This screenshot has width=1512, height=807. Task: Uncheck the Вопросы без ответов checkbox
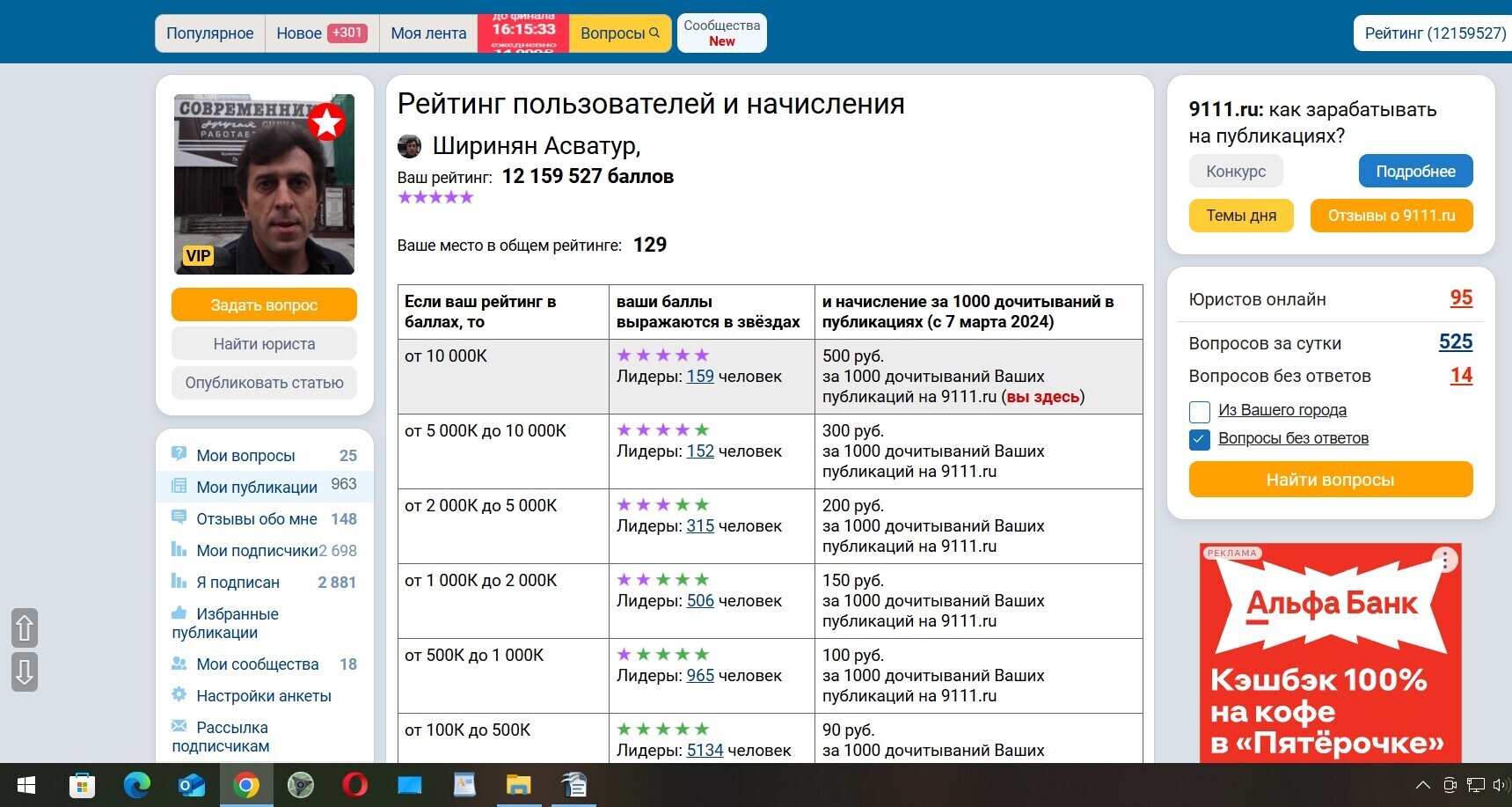(x=1200, y=439)
